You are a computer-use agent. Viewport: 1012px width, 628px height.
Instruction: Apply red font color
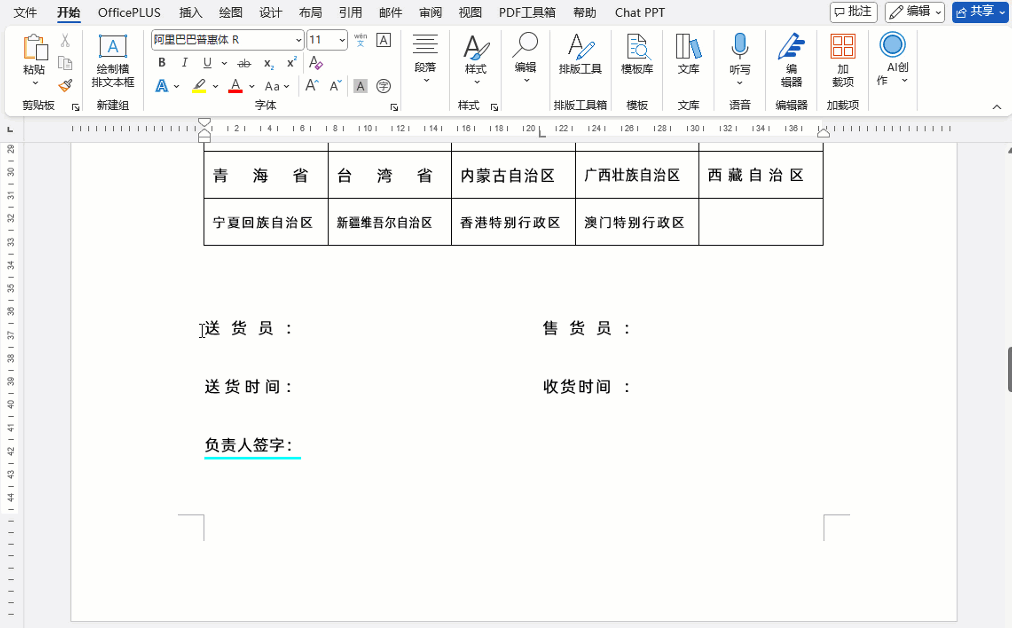pyautogui.click(x=236, y=86)
